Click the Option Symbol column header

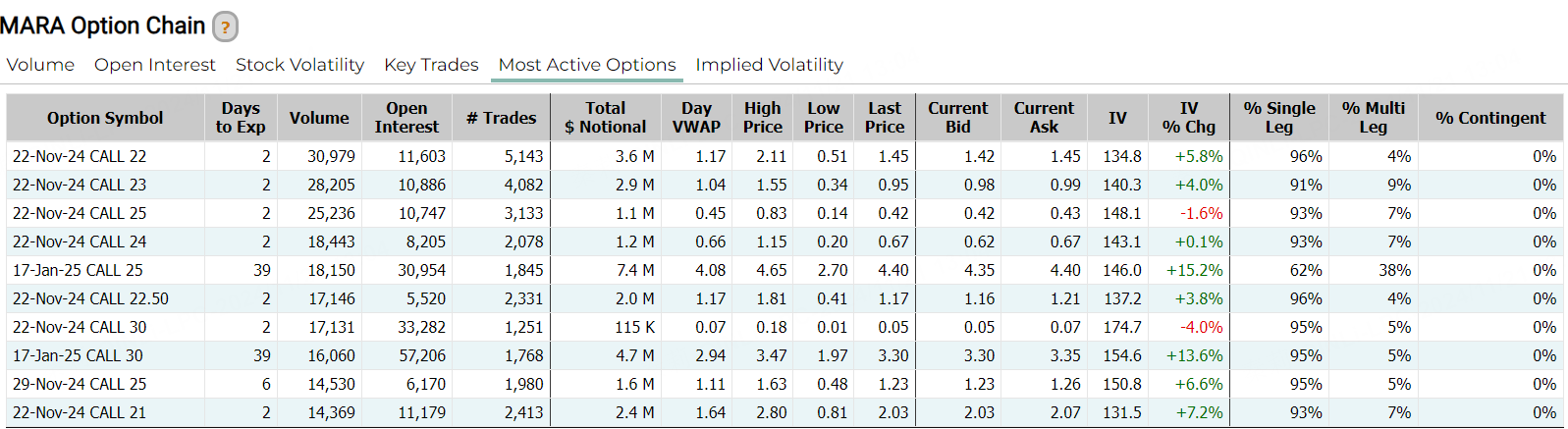point(105,118)
